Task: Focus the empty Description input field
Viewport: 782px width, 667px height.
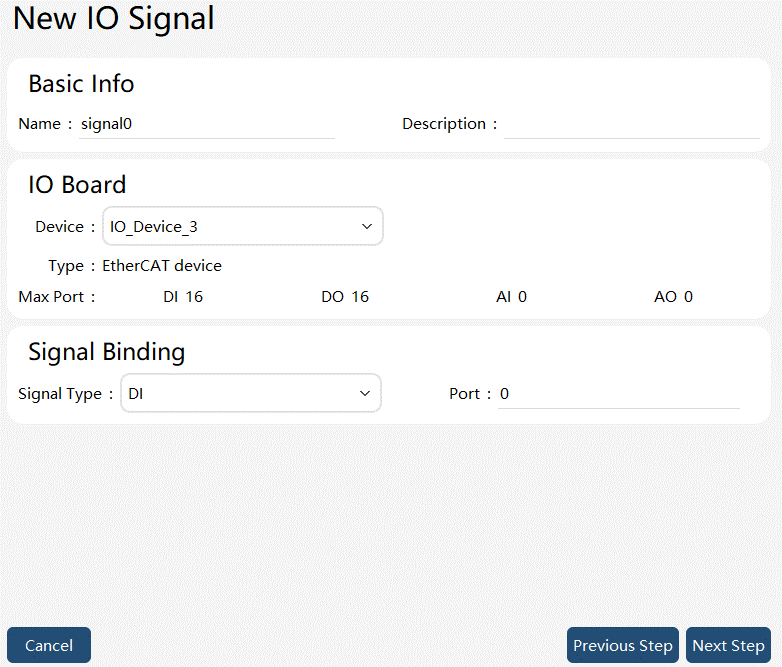Action: pyautogui.click(x=631, y=124)
